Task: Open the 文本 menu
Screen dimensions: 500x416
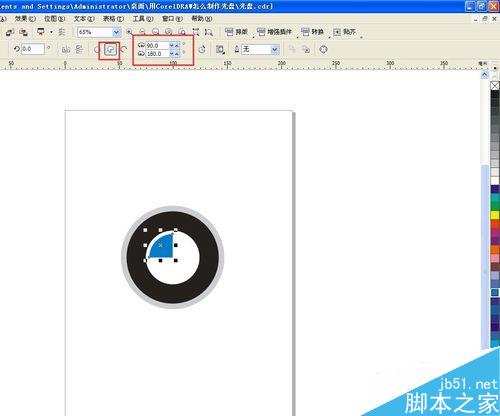Action: coord(84,19)
